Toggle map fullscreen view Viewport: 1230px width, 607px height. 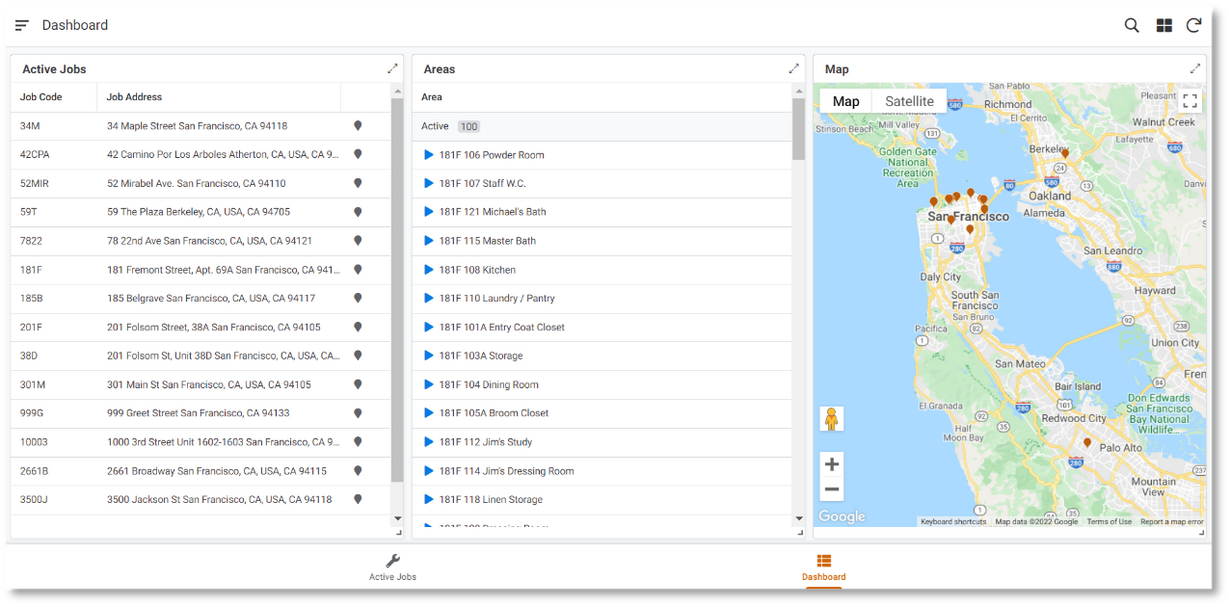[1189, 101]
